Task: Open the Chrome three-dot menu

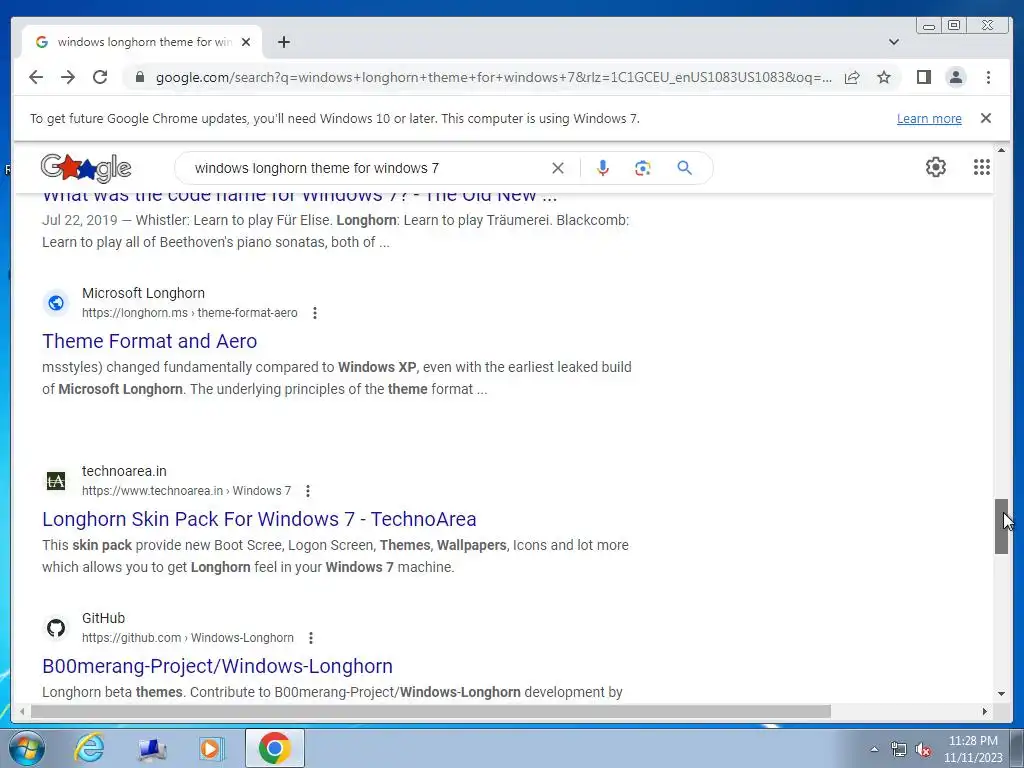Action: click(988, 77)
